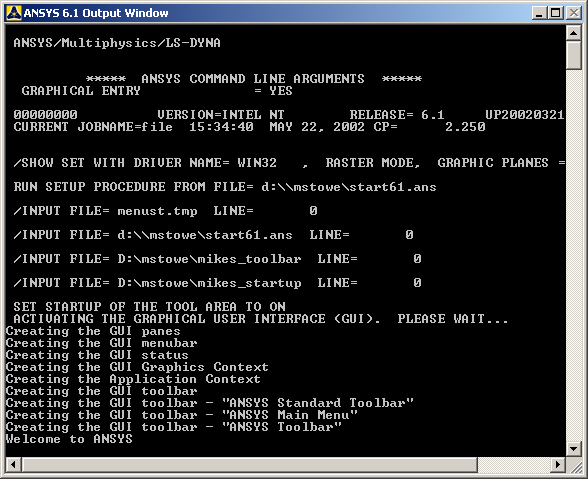
Task: Click the 'Creating the GUI status' line
Action: click(97, 355)
